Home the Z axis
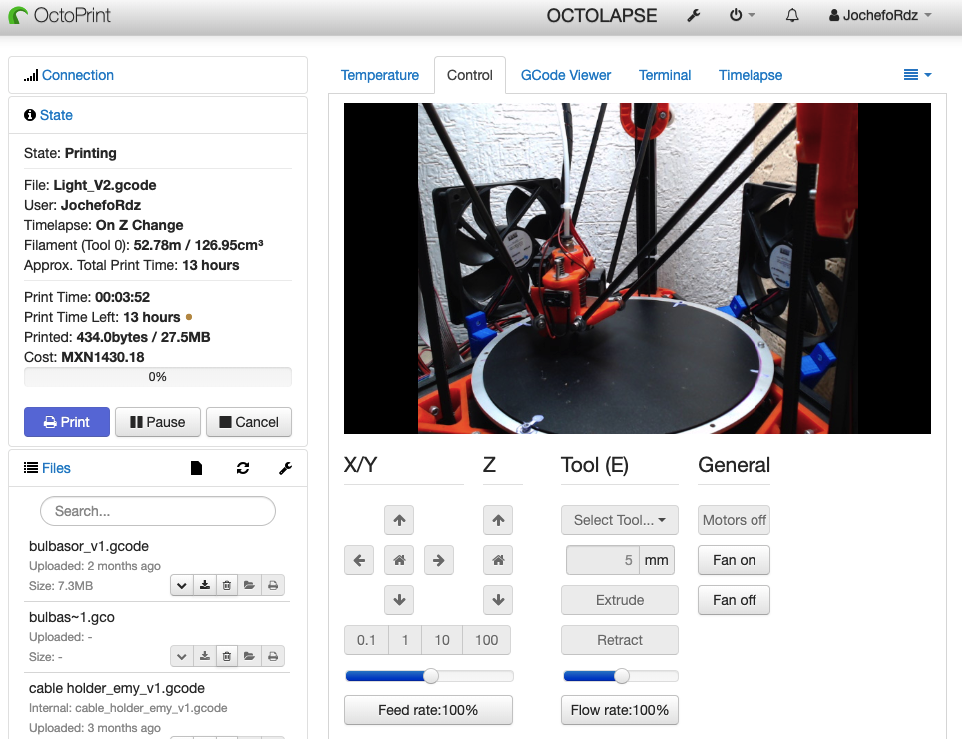The image size is (962, 739). click(498, 561)
